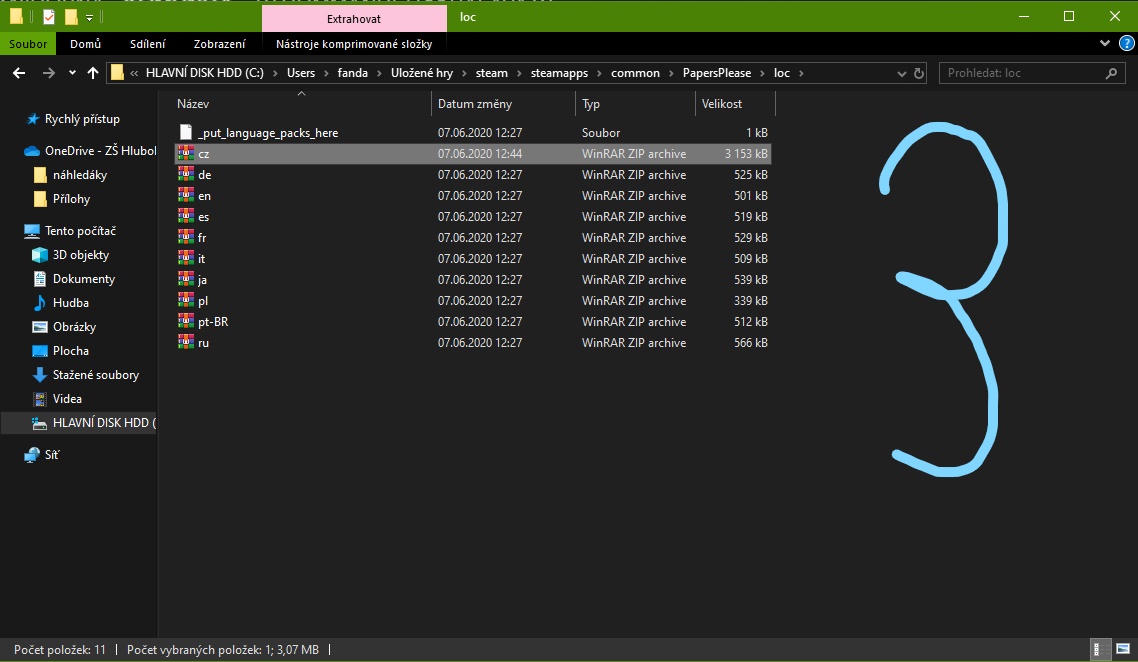Open Nástroje komprimované složky tab
The height and width of the screenshot is (662, 1138).
coord(354,44)
